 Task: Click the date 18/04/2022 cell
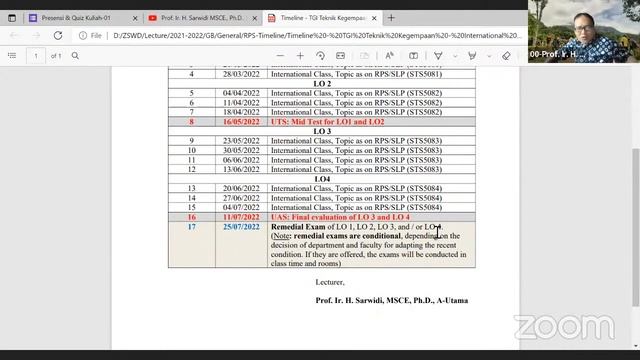tap(241, 112)
